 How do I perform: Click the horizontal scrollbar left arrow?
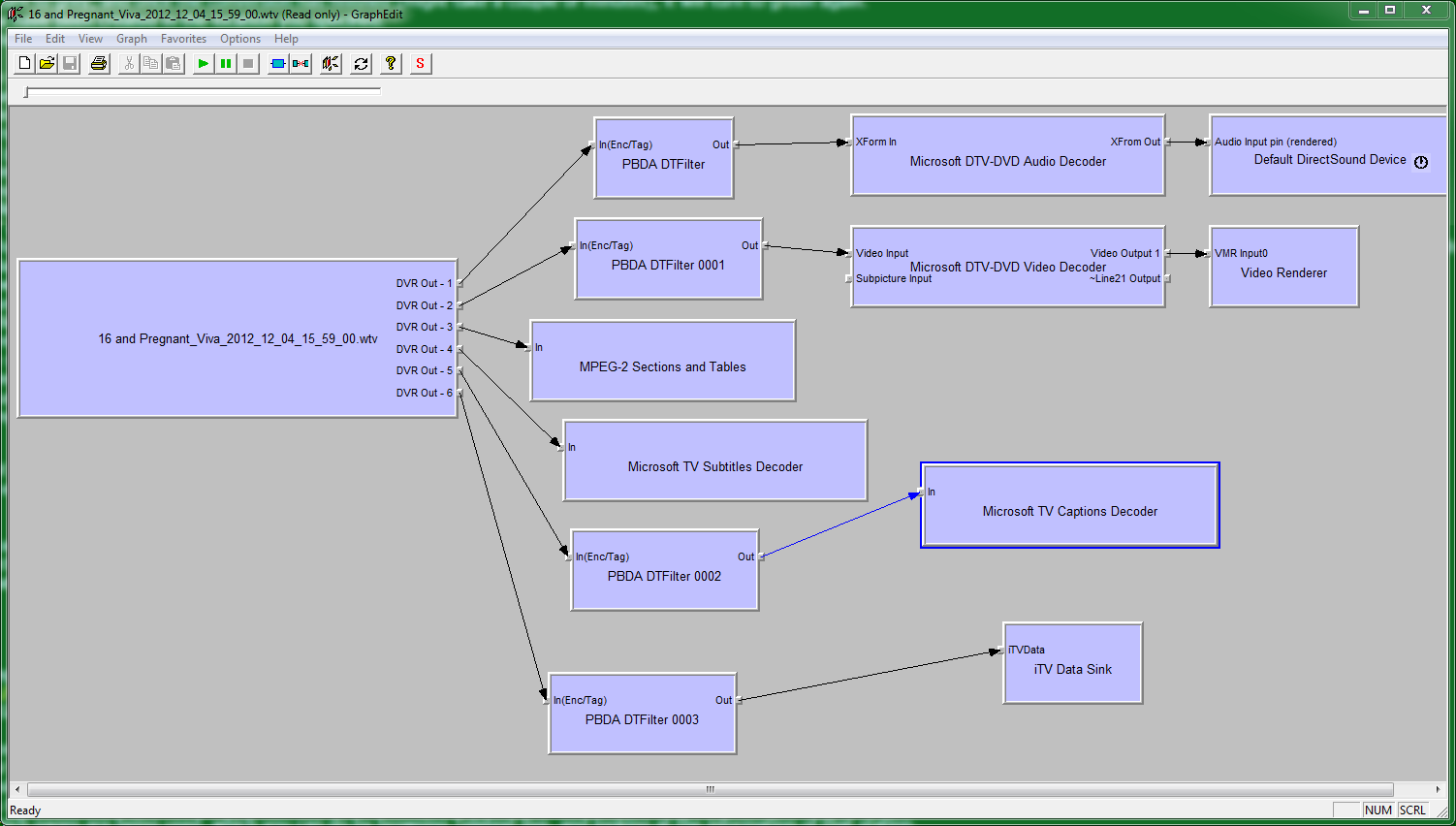17,789
